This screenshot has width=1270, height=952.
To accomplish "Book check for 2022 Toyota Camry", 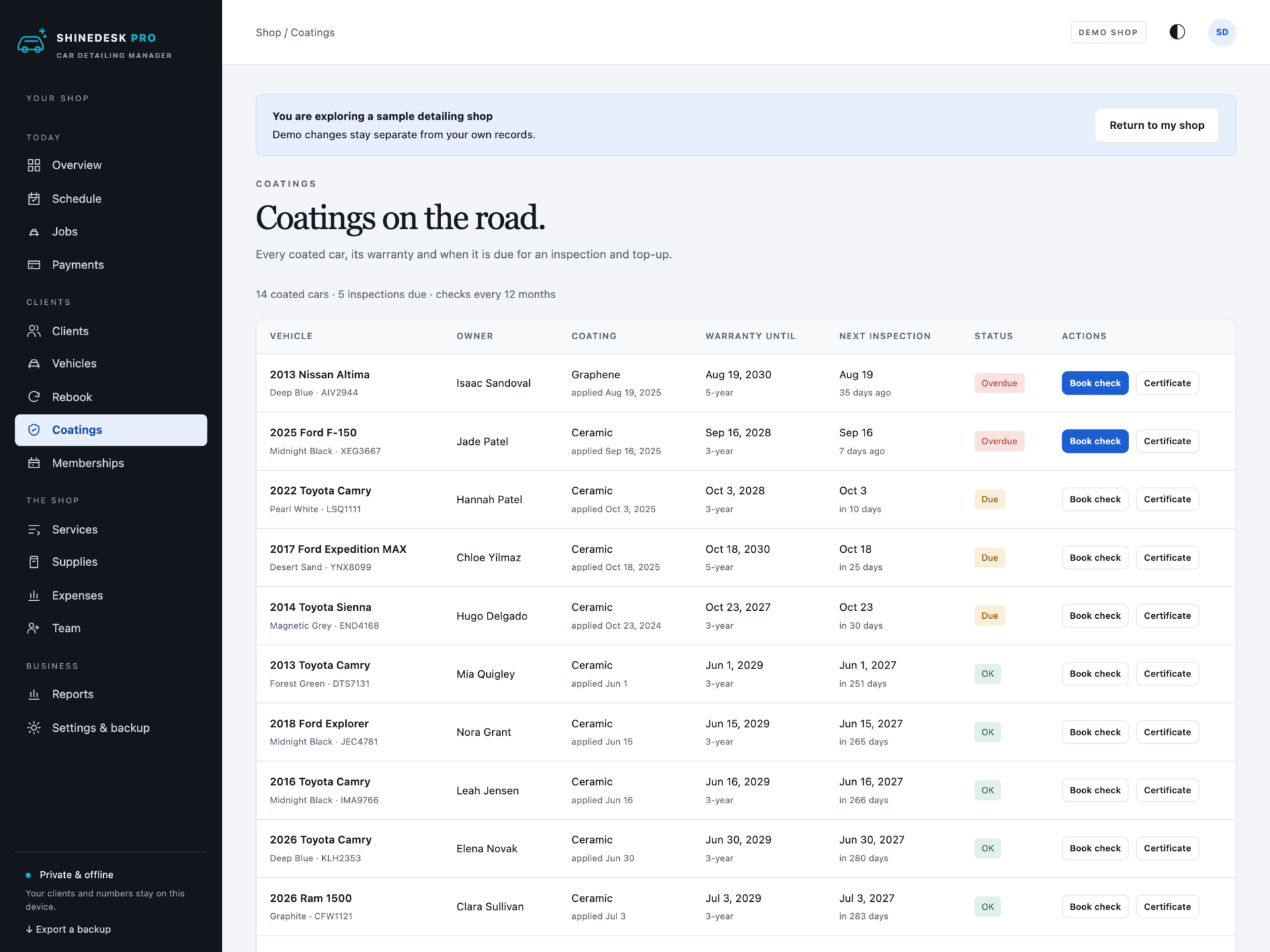I will coord(1095,499).
